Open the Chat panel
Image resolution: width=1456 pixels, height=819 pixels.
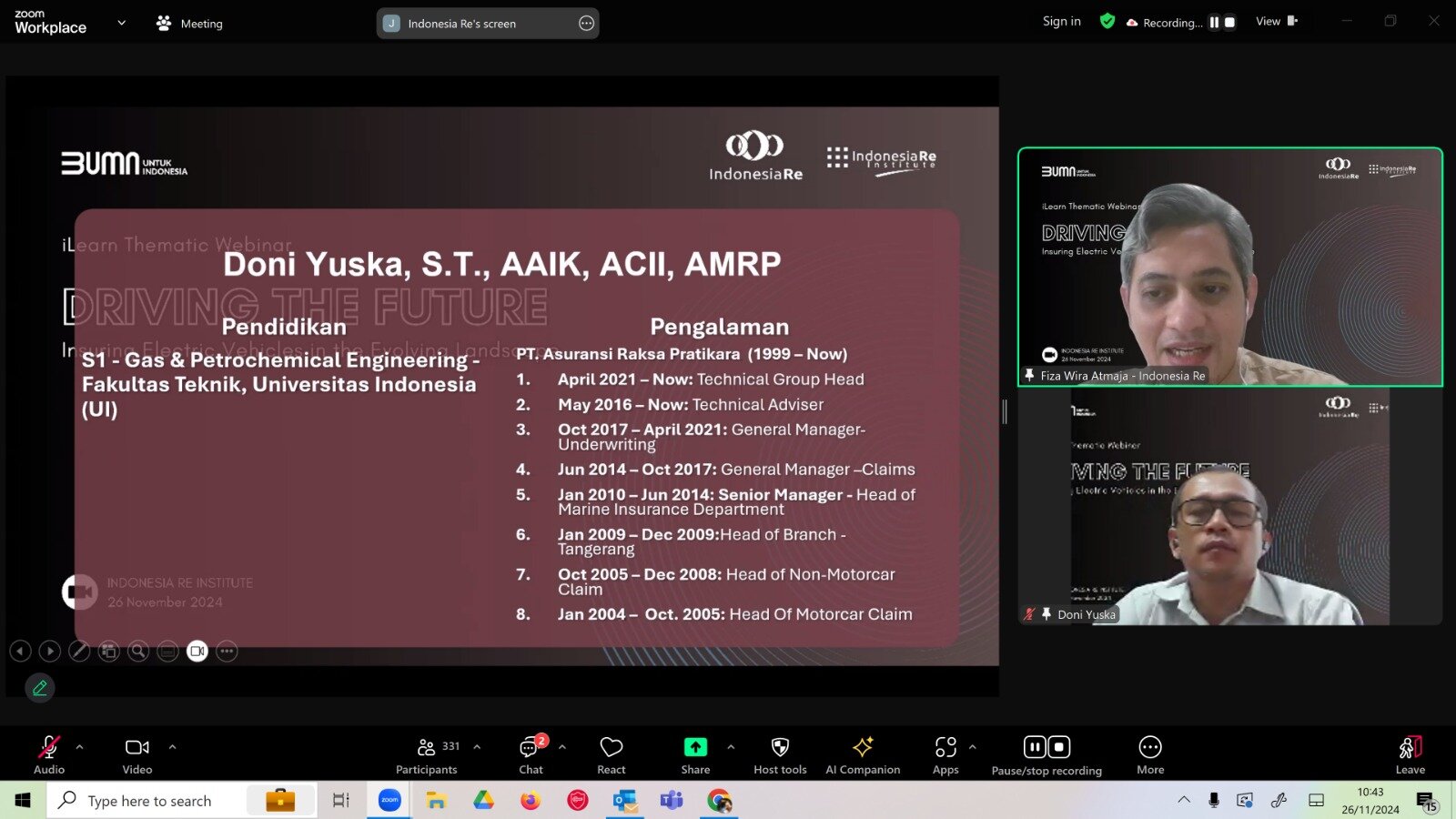[x=531, y=754]
